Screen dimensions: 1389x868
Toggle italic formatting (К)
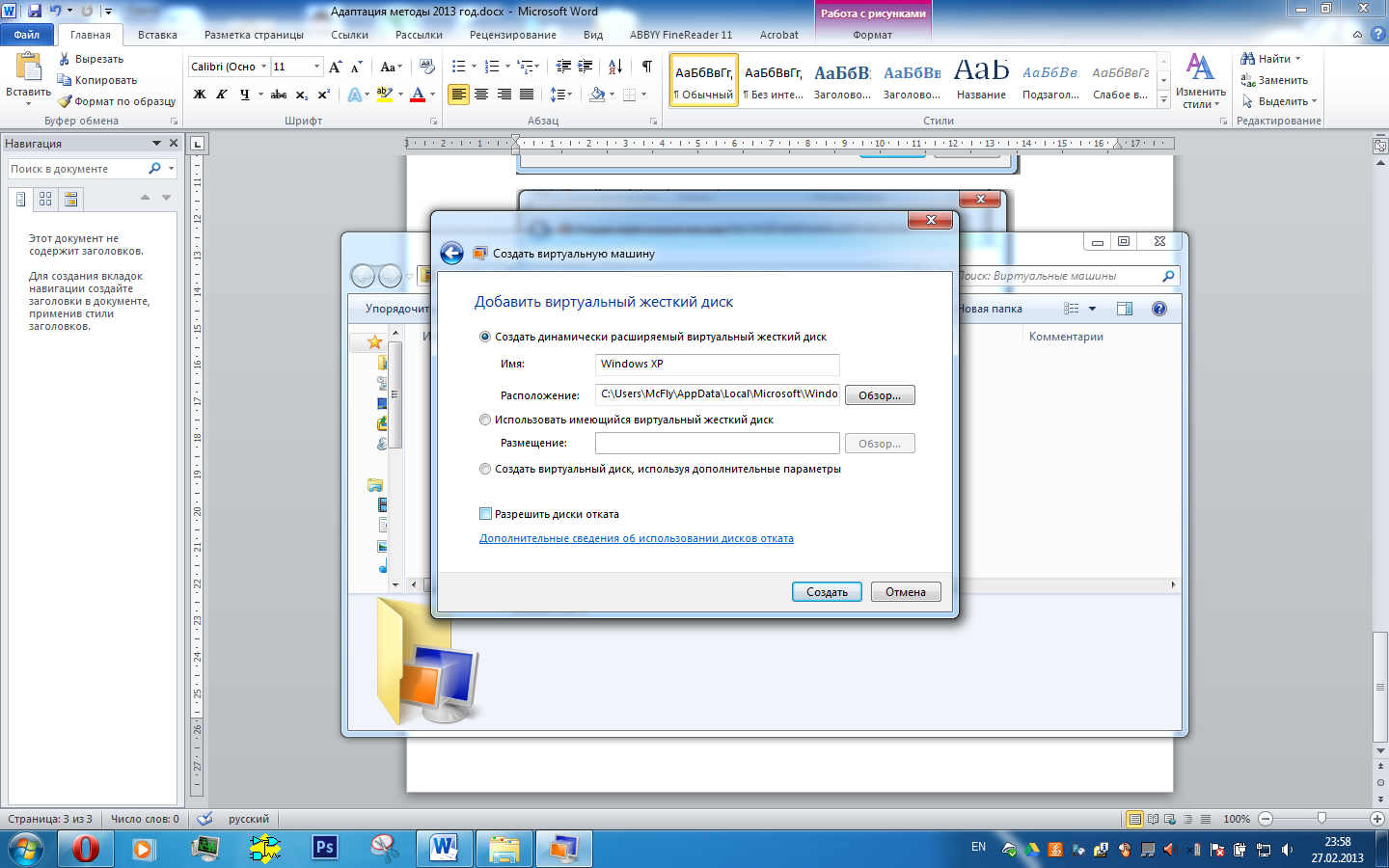(x=222, y=95)
